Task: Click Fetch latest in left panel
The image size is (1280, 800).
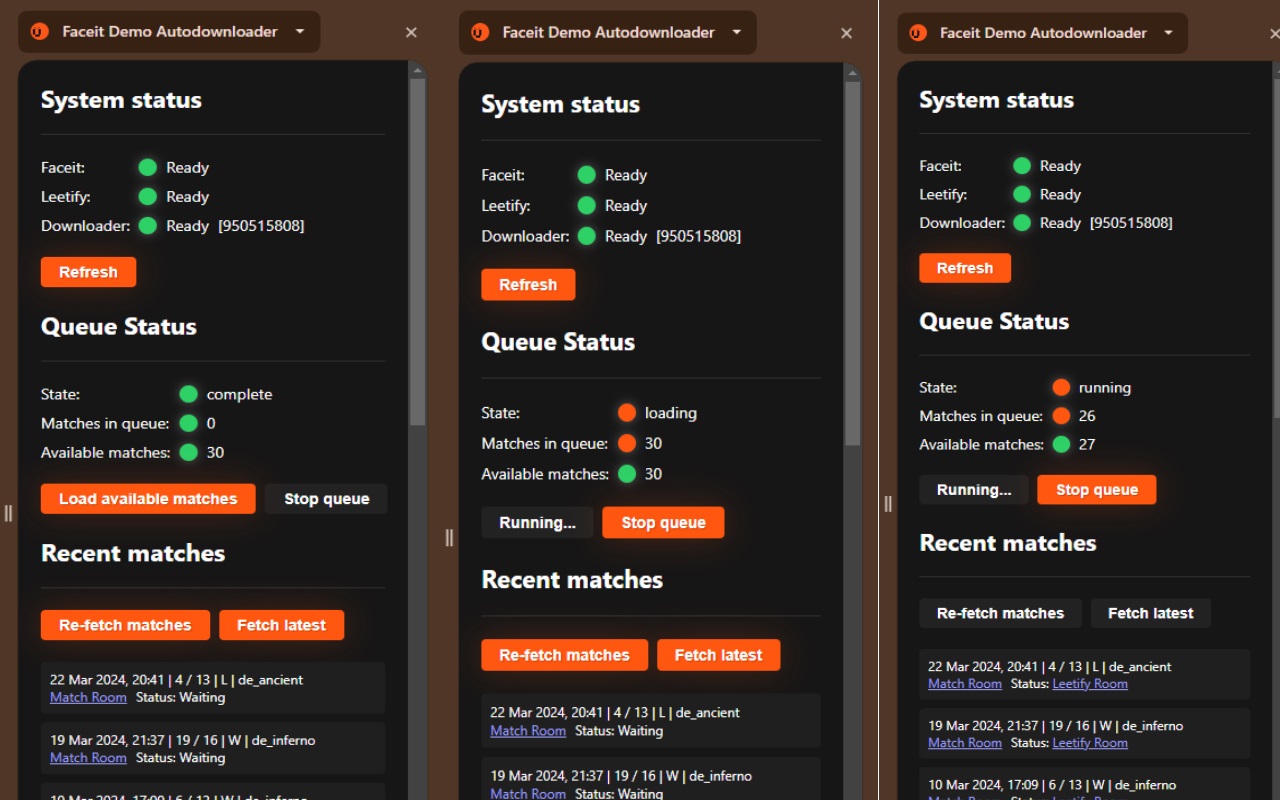Action: pyautogui.click(x=281, y=625)
